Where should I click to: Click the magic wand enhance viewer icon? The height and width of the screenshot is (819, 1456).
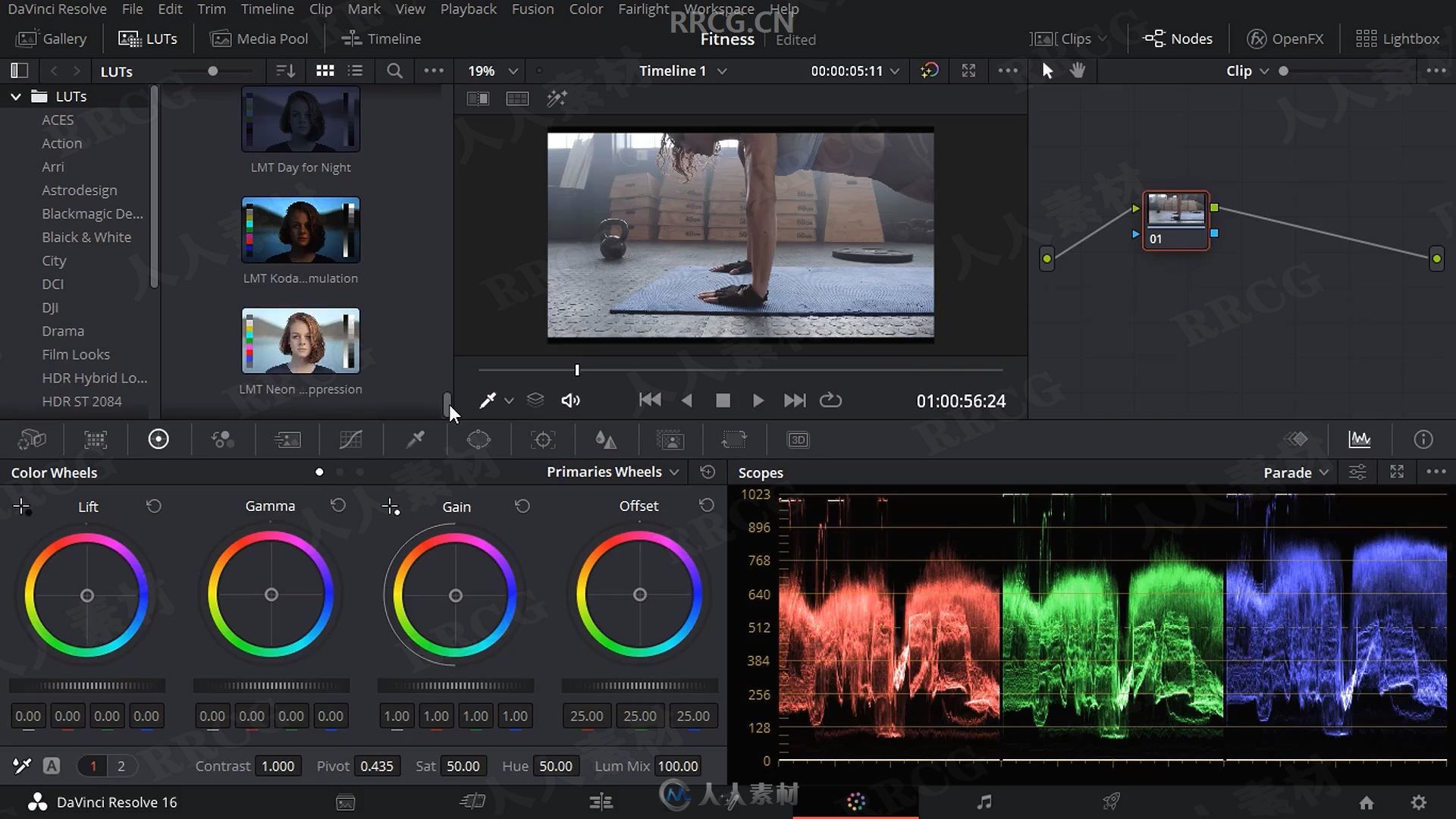(x=557, y=99)
